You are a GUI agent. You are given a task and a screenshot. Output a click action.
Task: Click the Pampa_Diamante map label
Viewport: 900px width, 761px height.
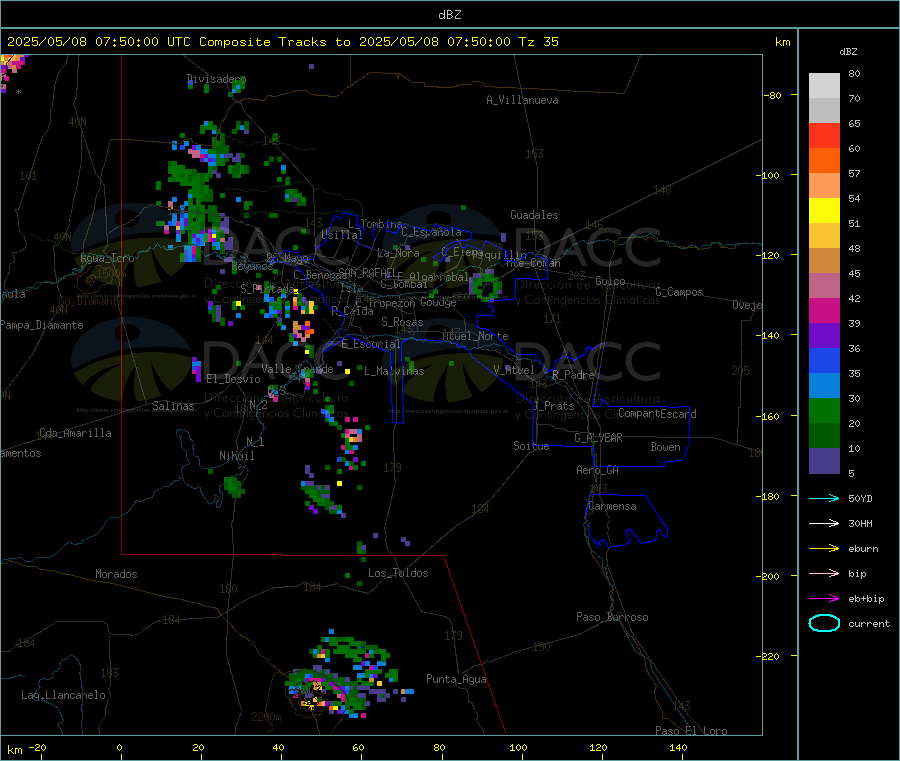point(42,325)
